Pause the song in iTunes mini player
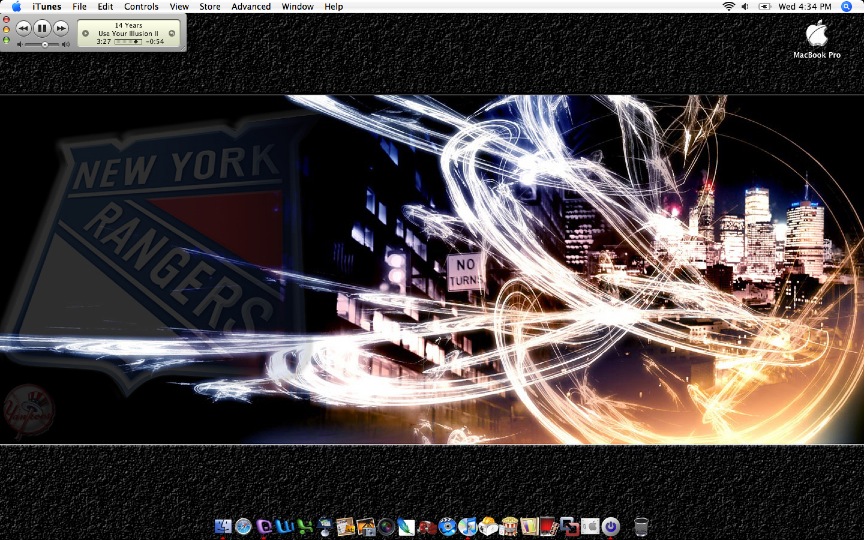Image resolution: width=865 pixels, height=540 pixels. tap(42, 28)
